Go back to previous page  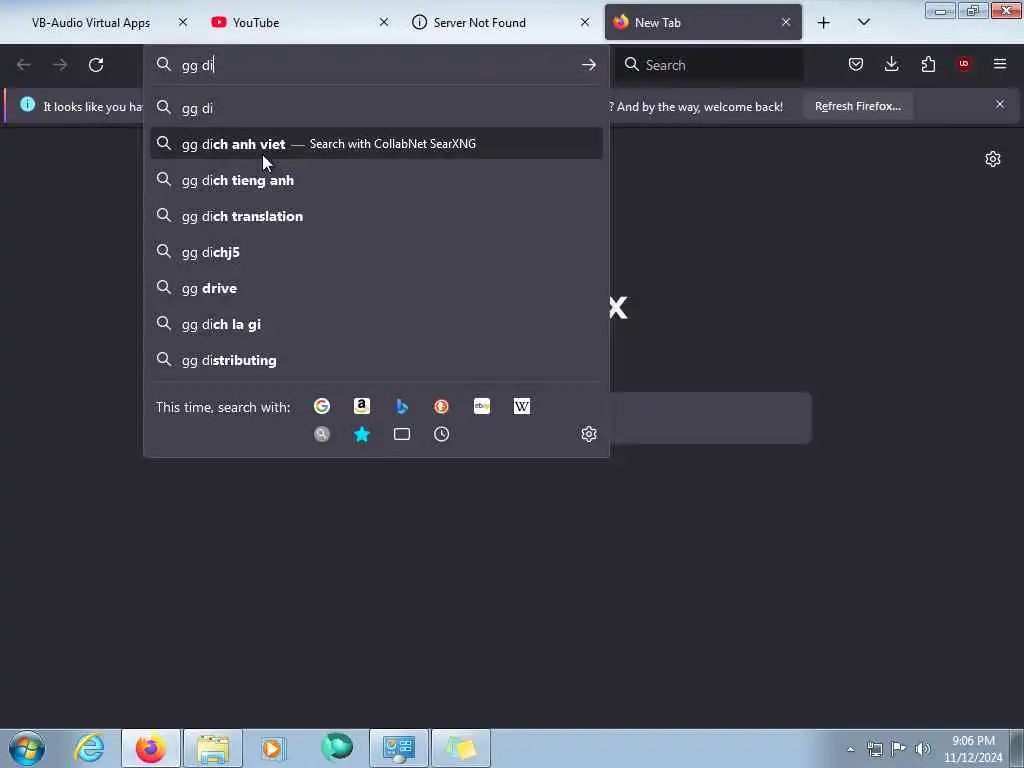pos(24,65)
